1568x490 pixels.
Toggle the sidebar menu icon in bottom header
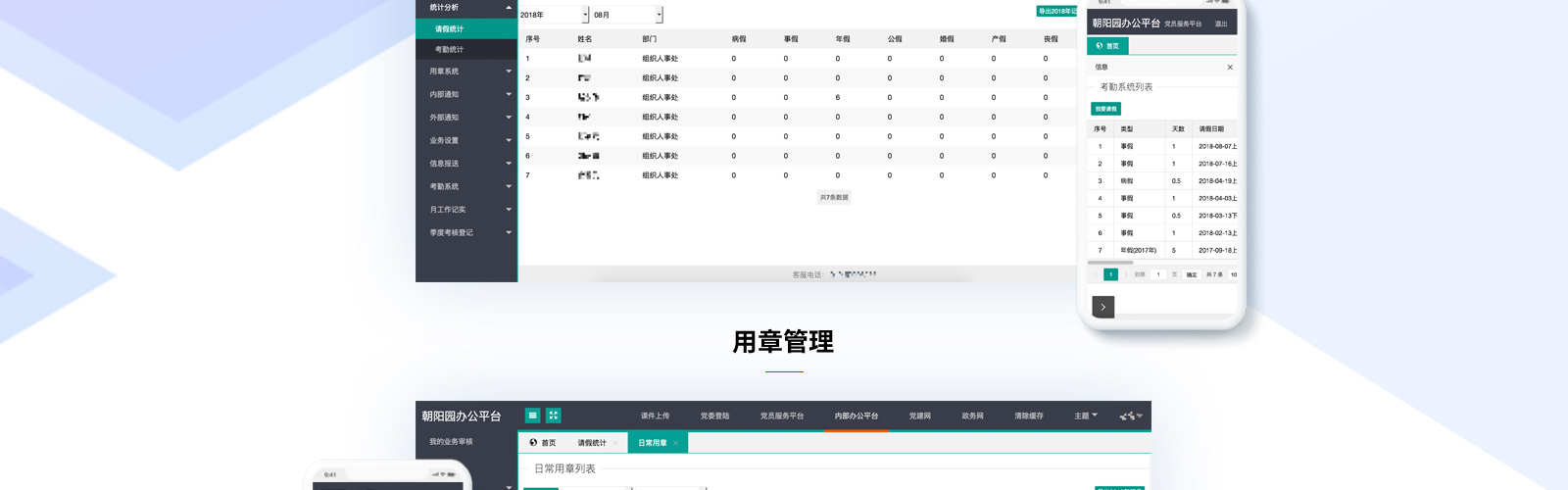(x=532, y=416)
